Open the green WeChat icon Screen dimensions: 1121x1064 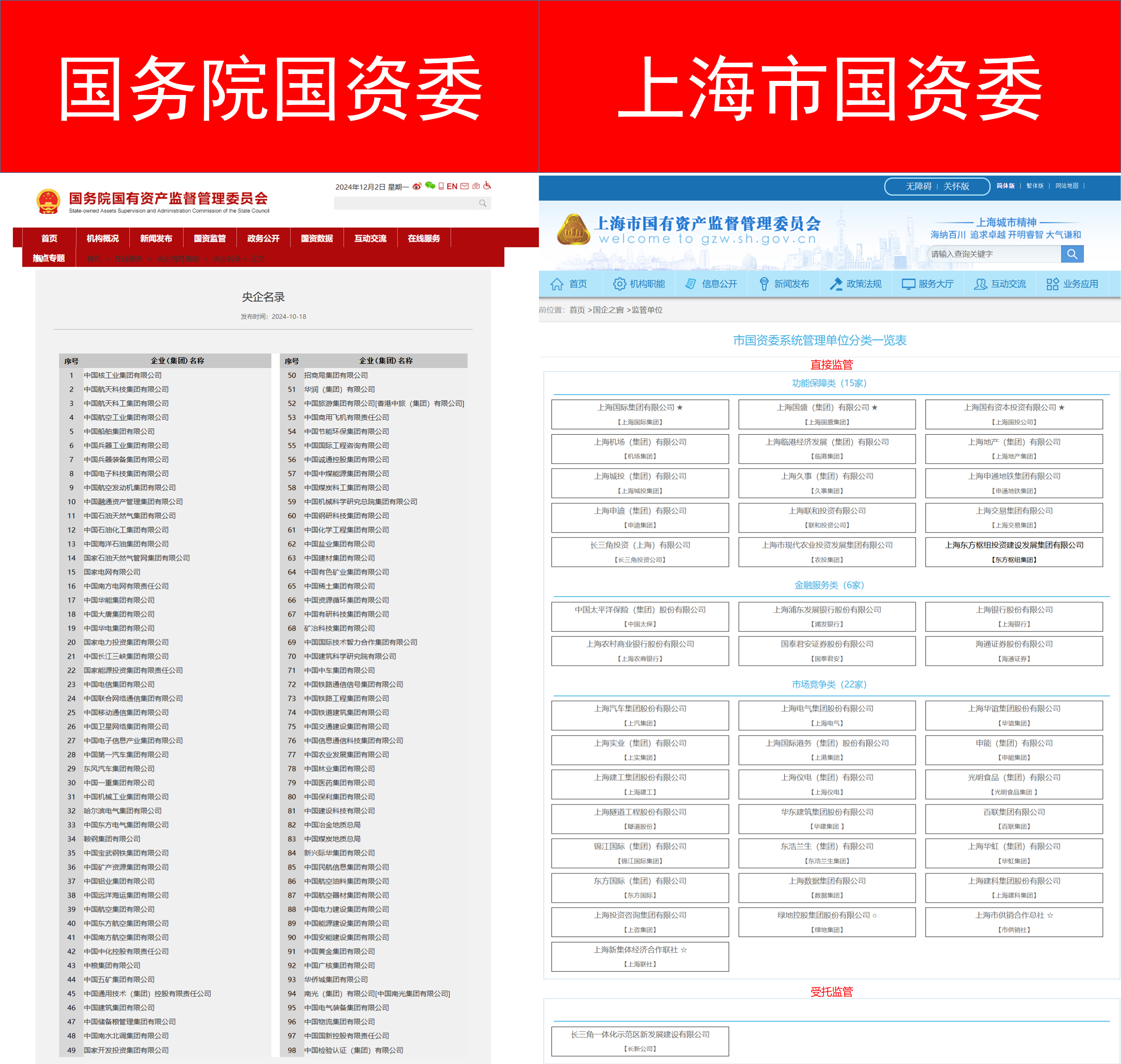point(430,185)
